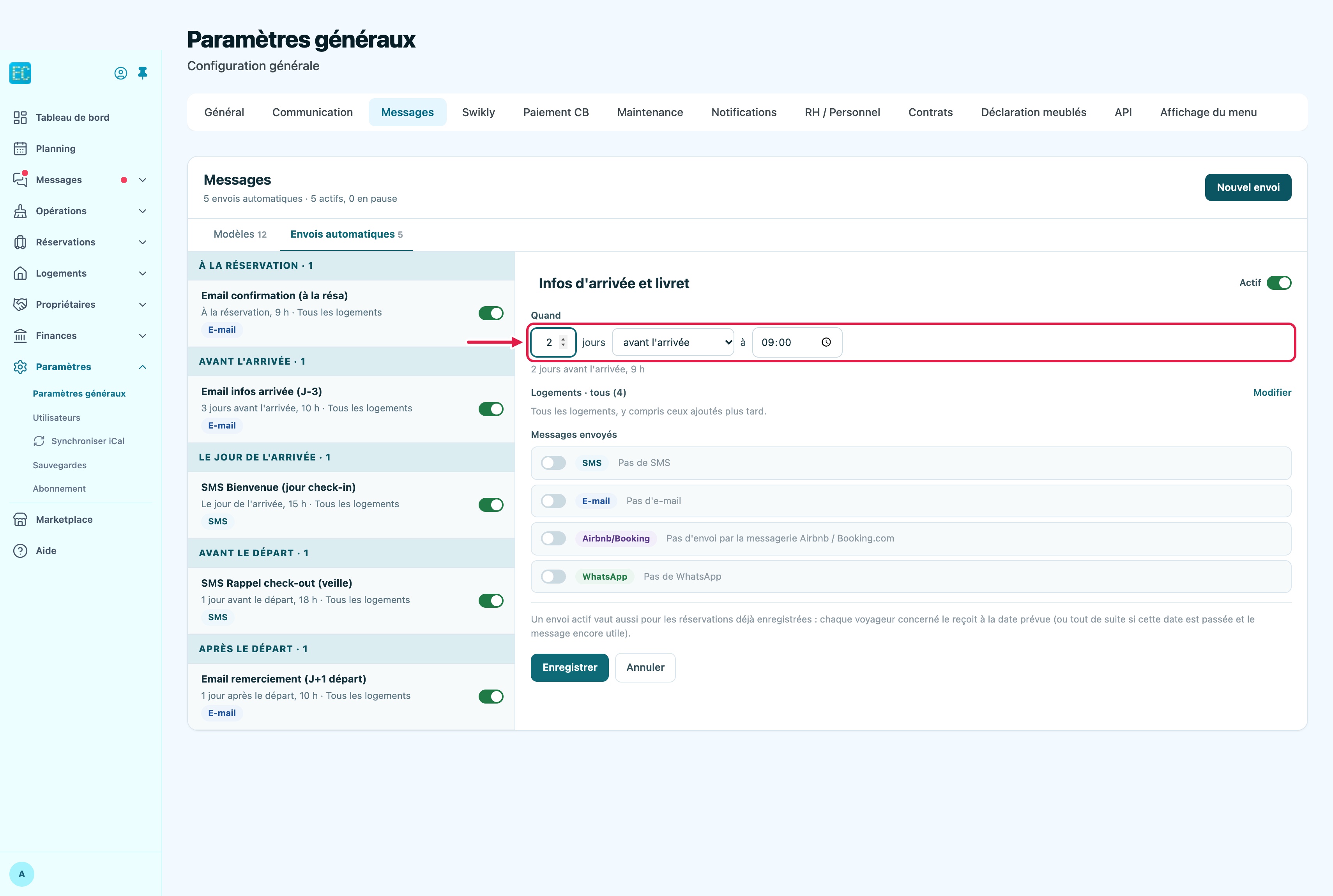Open the API tab
The image size is (1333, 896).
coord(1123,112)
